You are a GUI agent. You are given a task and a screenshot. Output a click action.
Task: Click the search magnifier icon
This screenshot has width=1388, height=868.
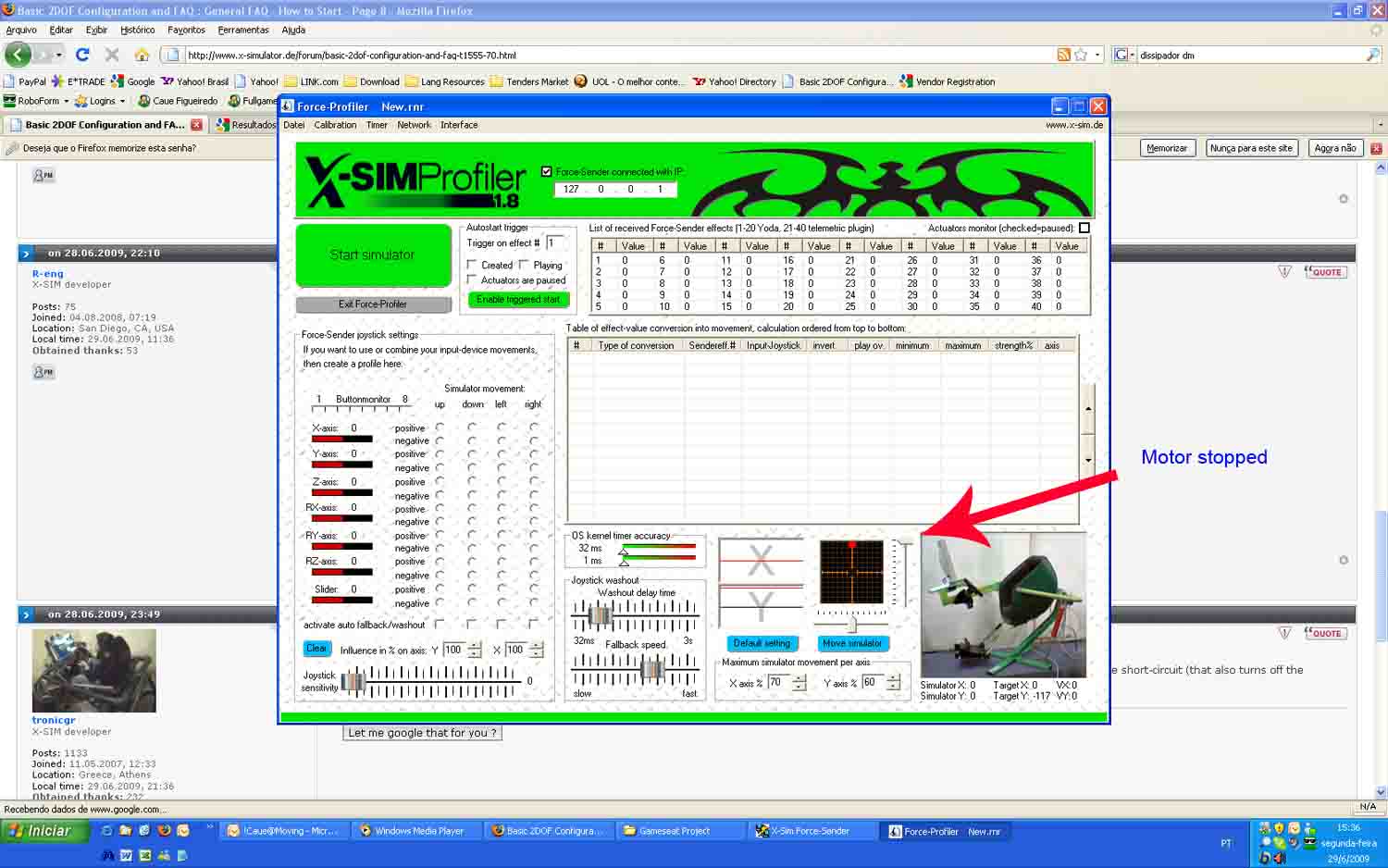(1372, 55)
